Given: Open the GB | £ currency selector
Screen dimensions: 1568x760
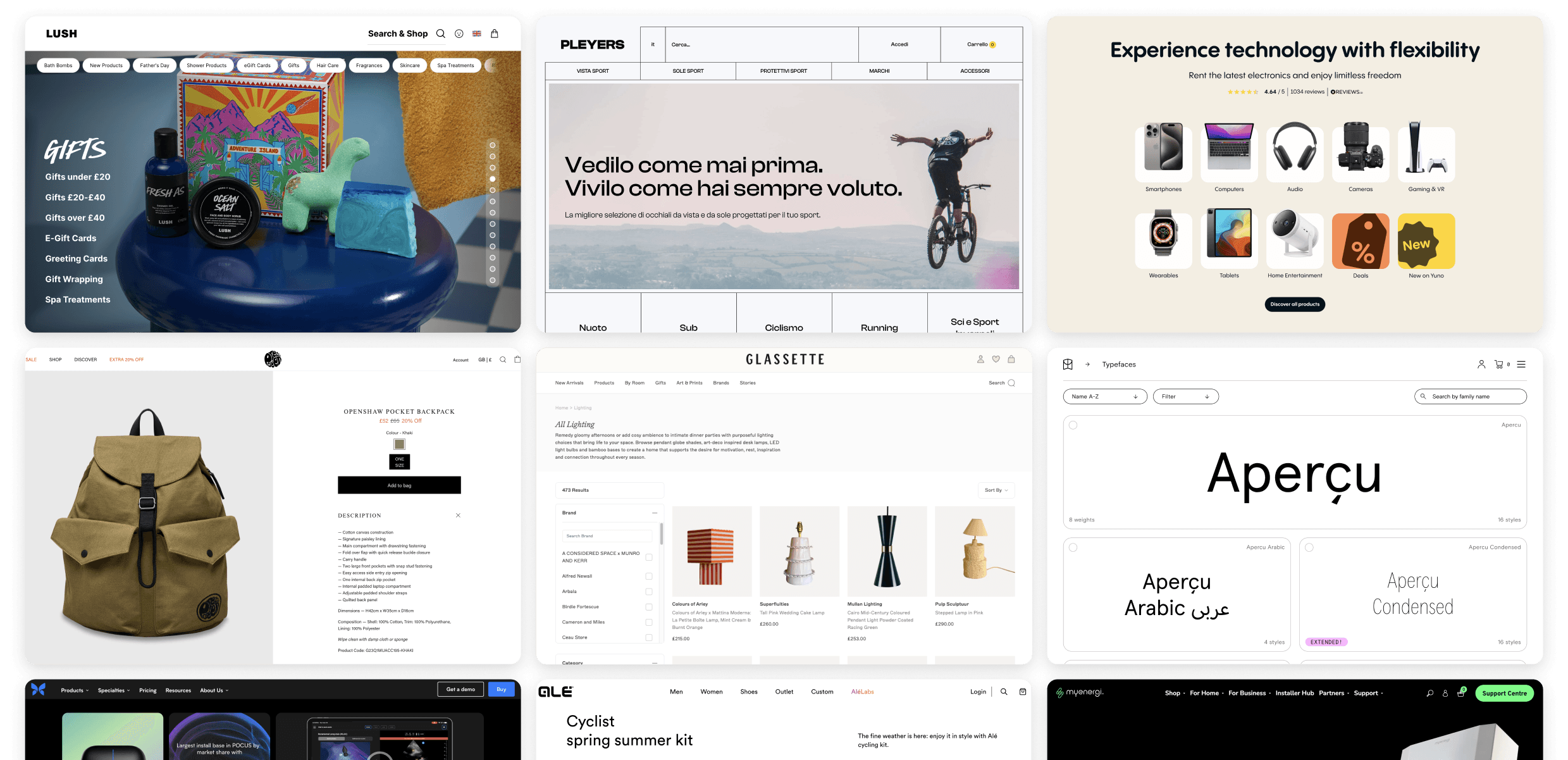Looking at the screenshot, I should click(x=485, y=359).
